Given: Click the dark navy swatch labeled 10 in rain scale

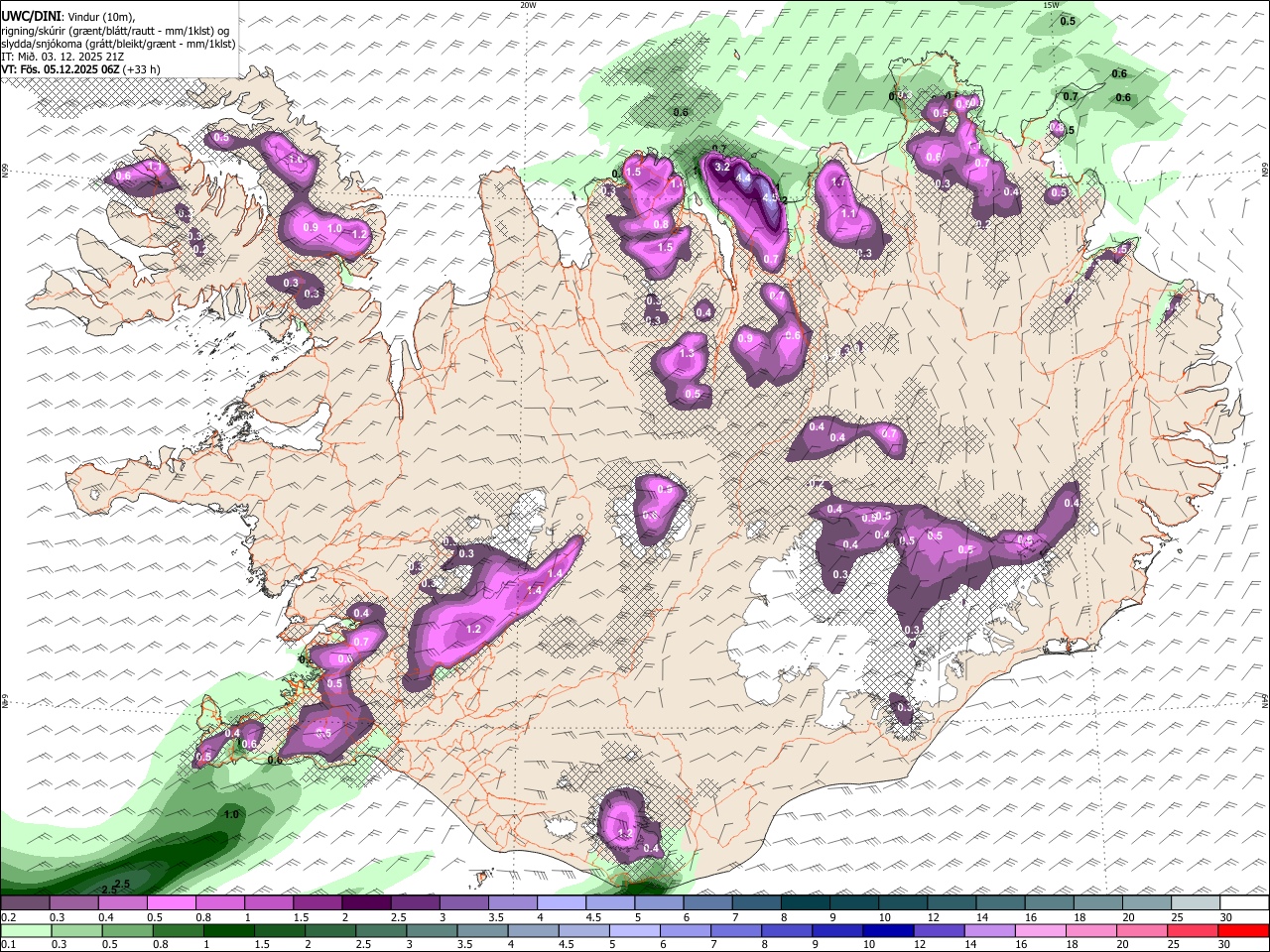Looking at the screenshot, I should click(887, 930).
